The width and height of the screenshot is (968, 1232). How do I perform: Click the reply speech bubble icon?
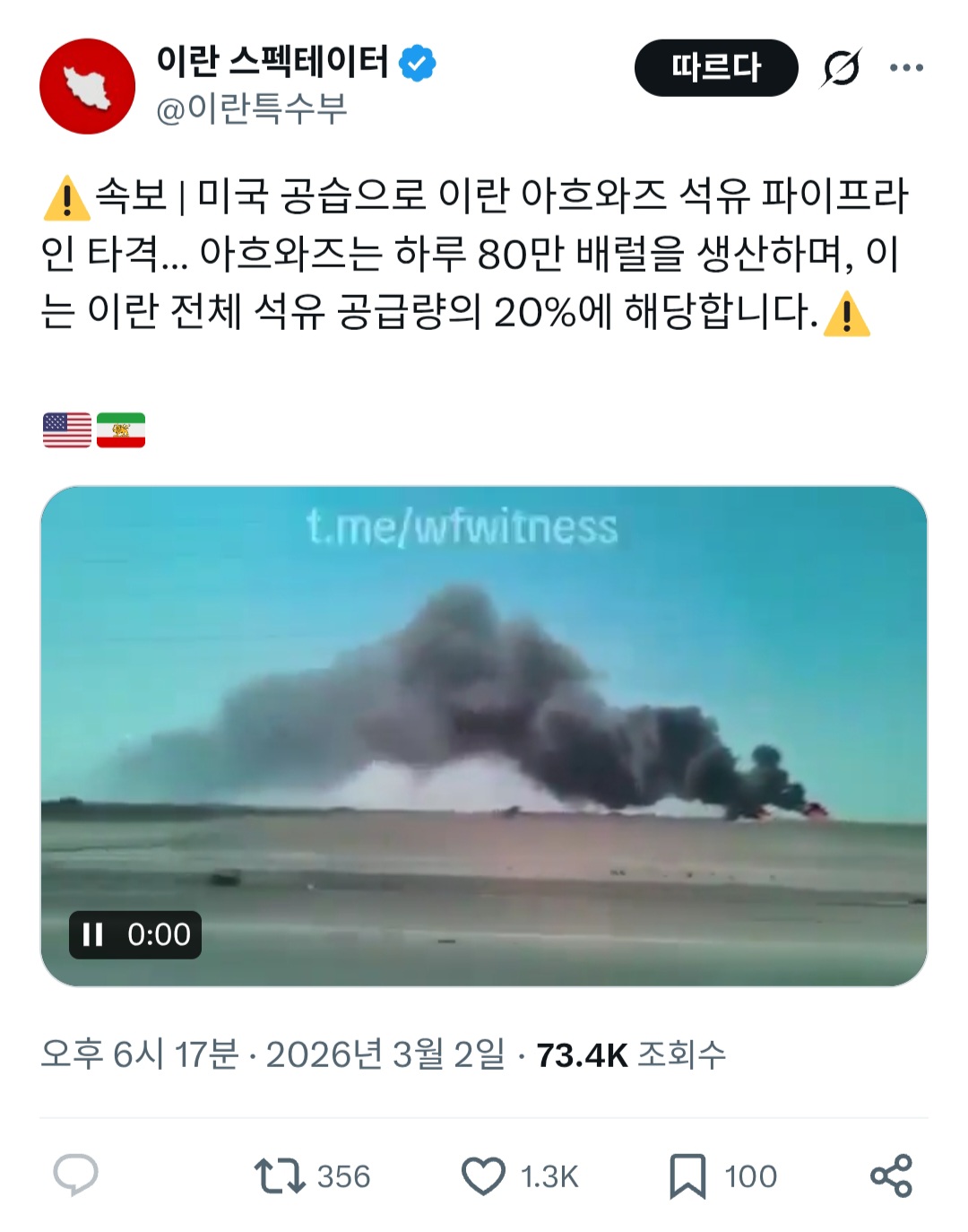[x=75, y=1175]
